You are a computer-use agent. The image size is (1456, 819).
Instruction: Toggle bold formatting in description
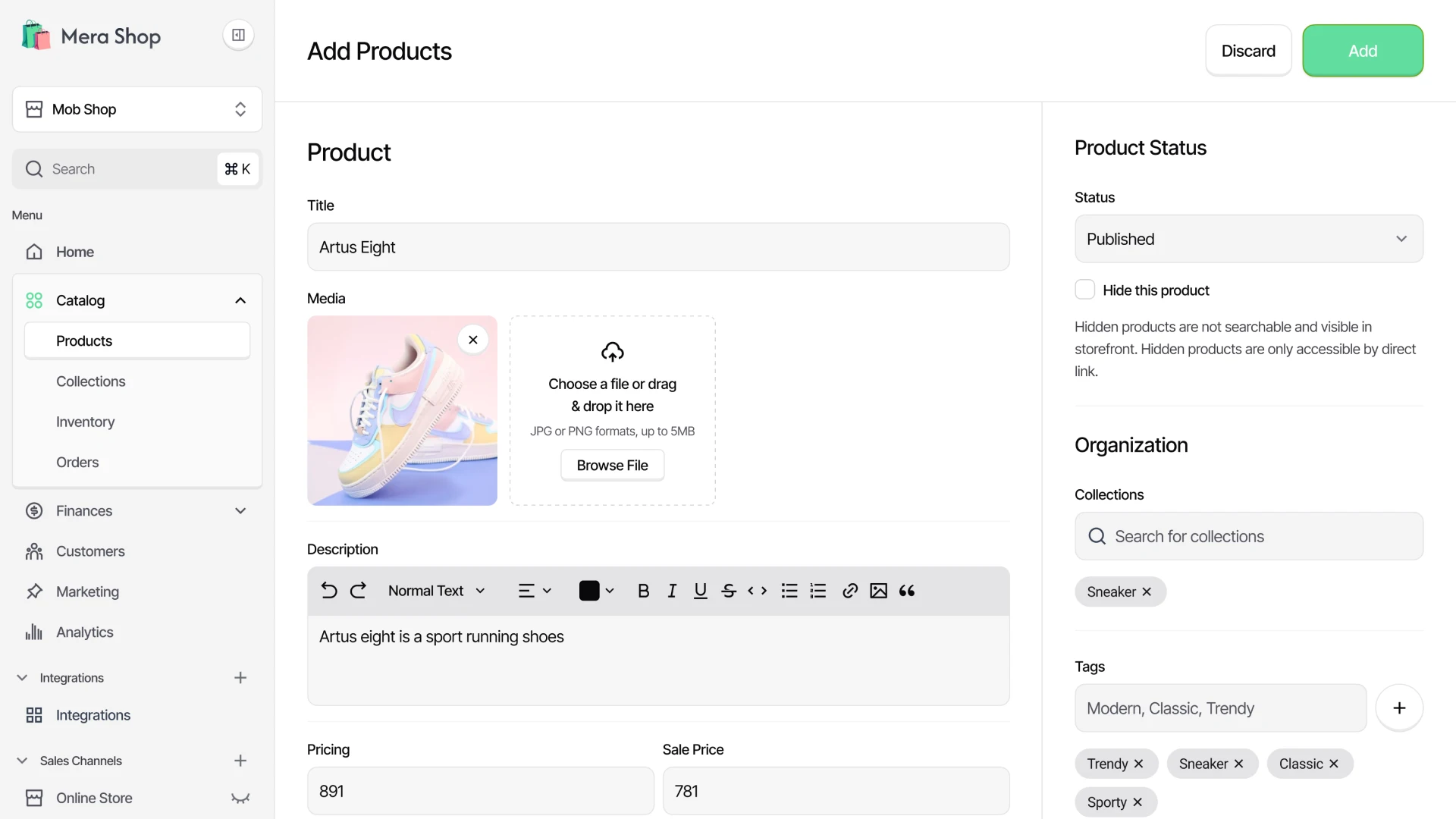[642, 590]
